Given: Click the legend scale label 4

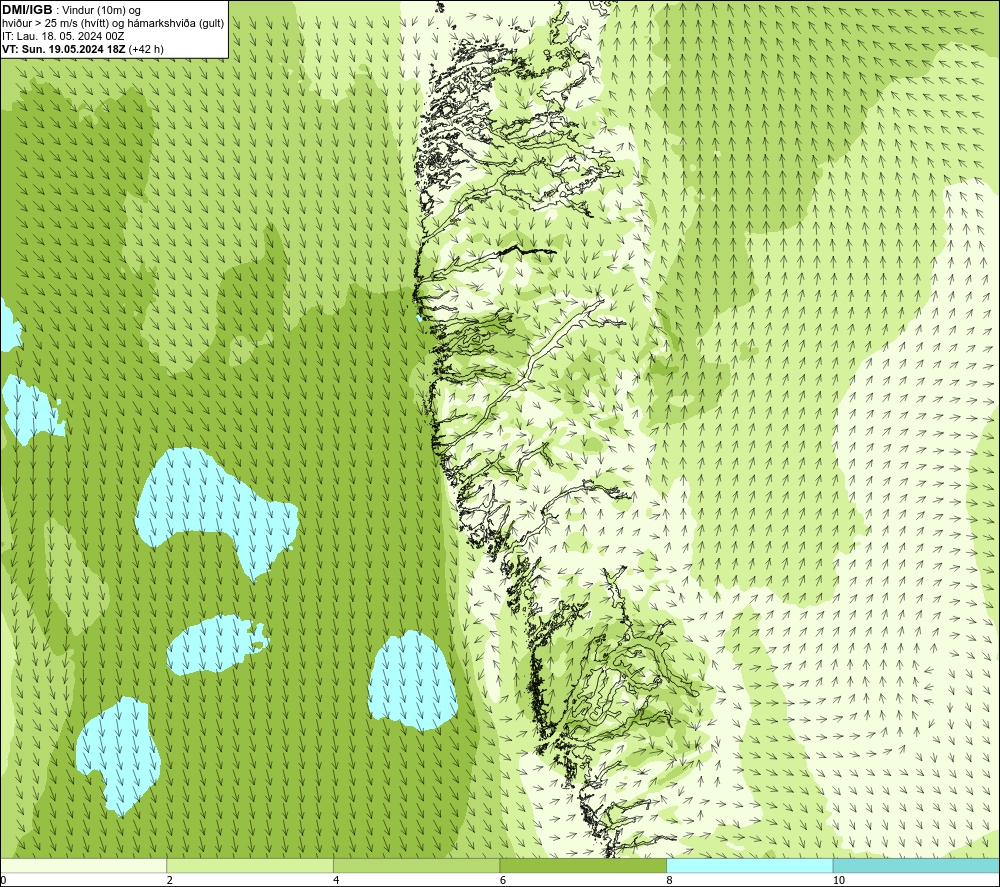Looking at the screenshot, I should point(336,880).
